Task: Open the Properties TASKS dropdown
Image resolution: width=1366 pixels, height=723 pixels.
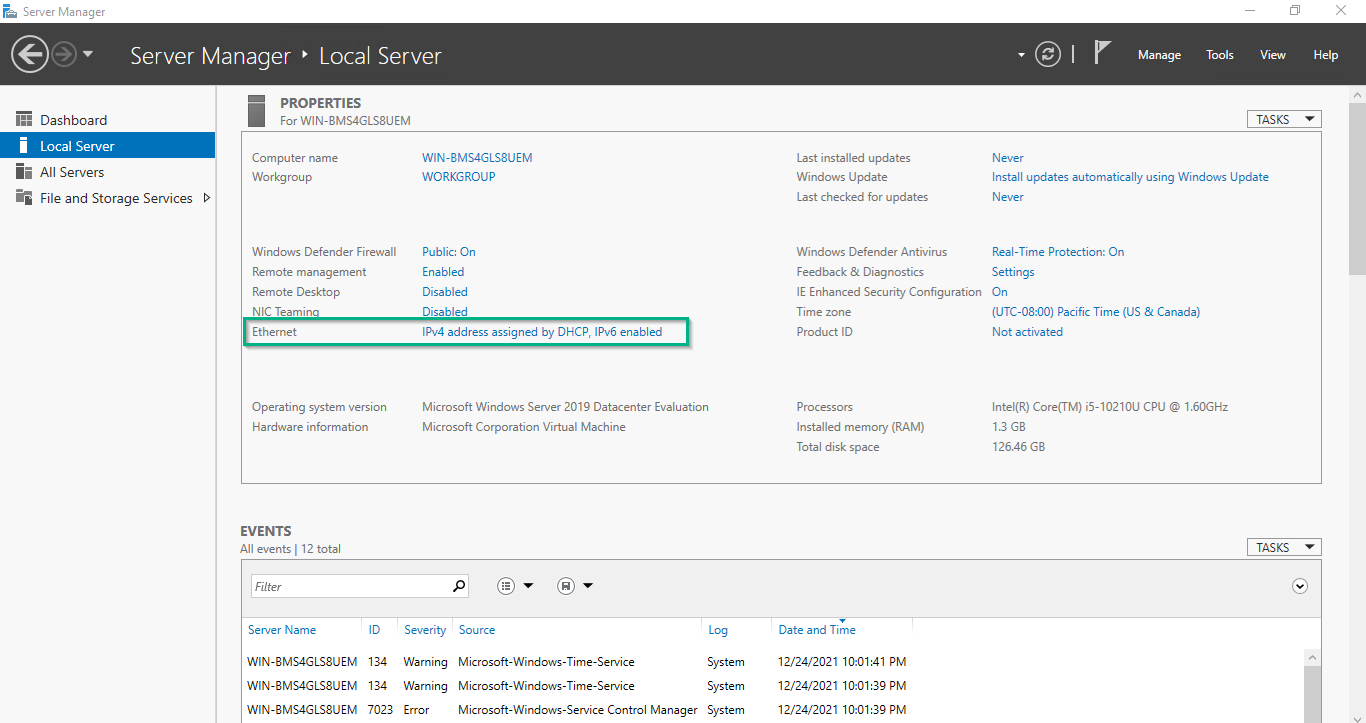Action: (1283, 119)
